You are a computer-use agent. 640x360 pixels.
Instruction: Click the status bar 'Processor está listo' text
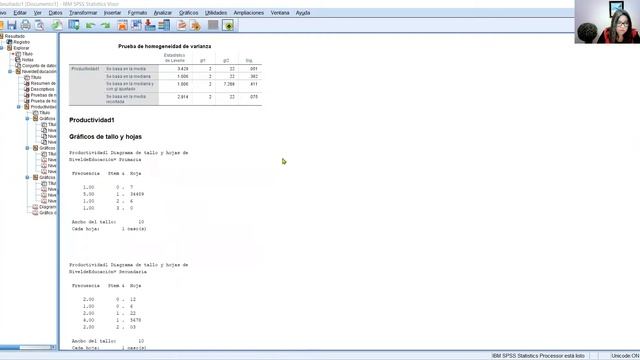[x=538, y=356]
